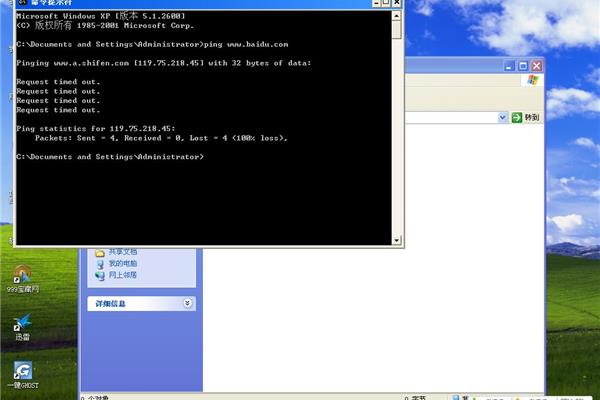Click the command prompt scrollbar up arrow
This screenshot has width=600, height=400.
[396, 16]
